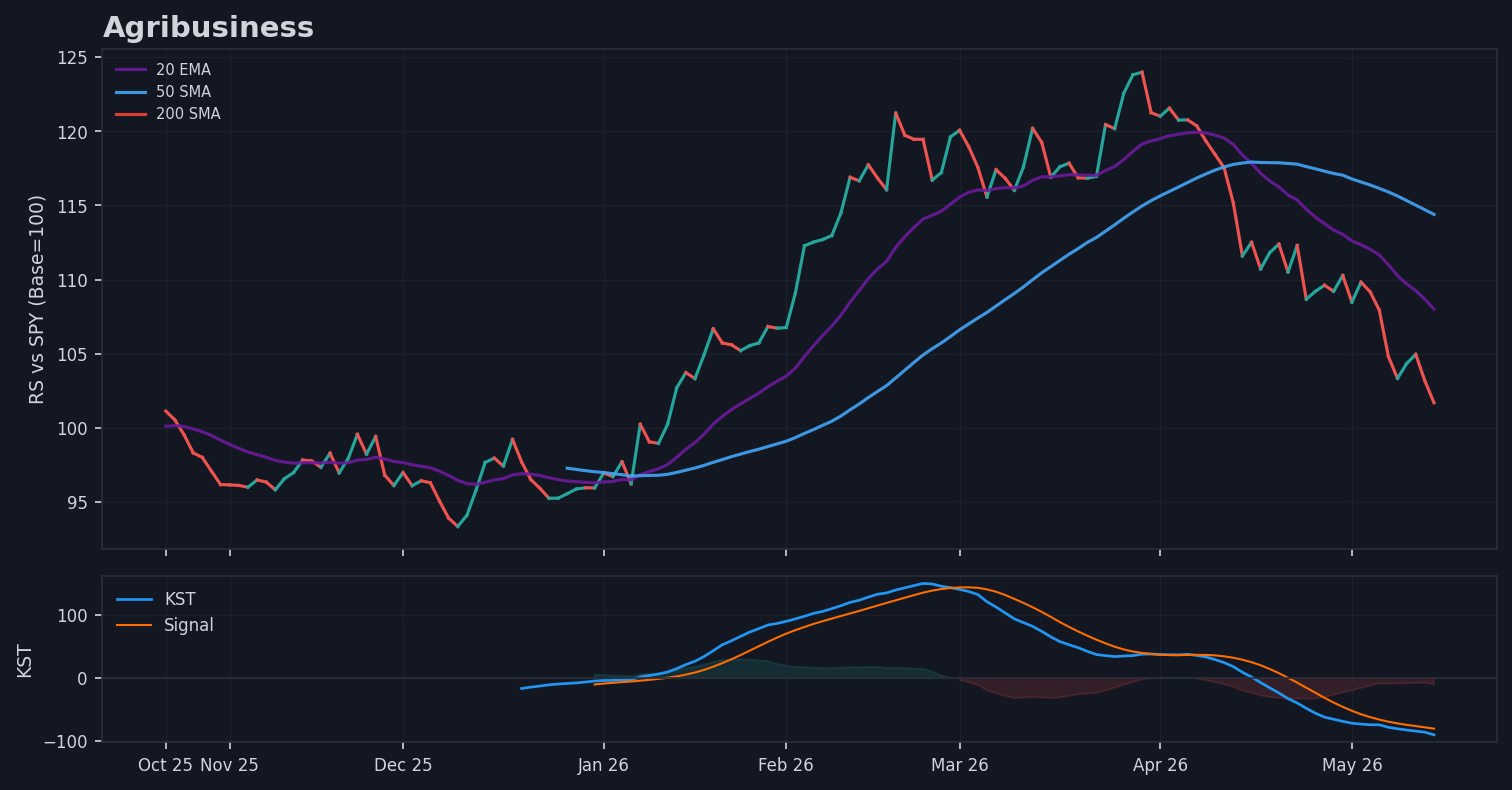This screenshot has width=1512, height=790.
Task: Select the 200 SMA legend label
Action: click(x=188, y=114)
